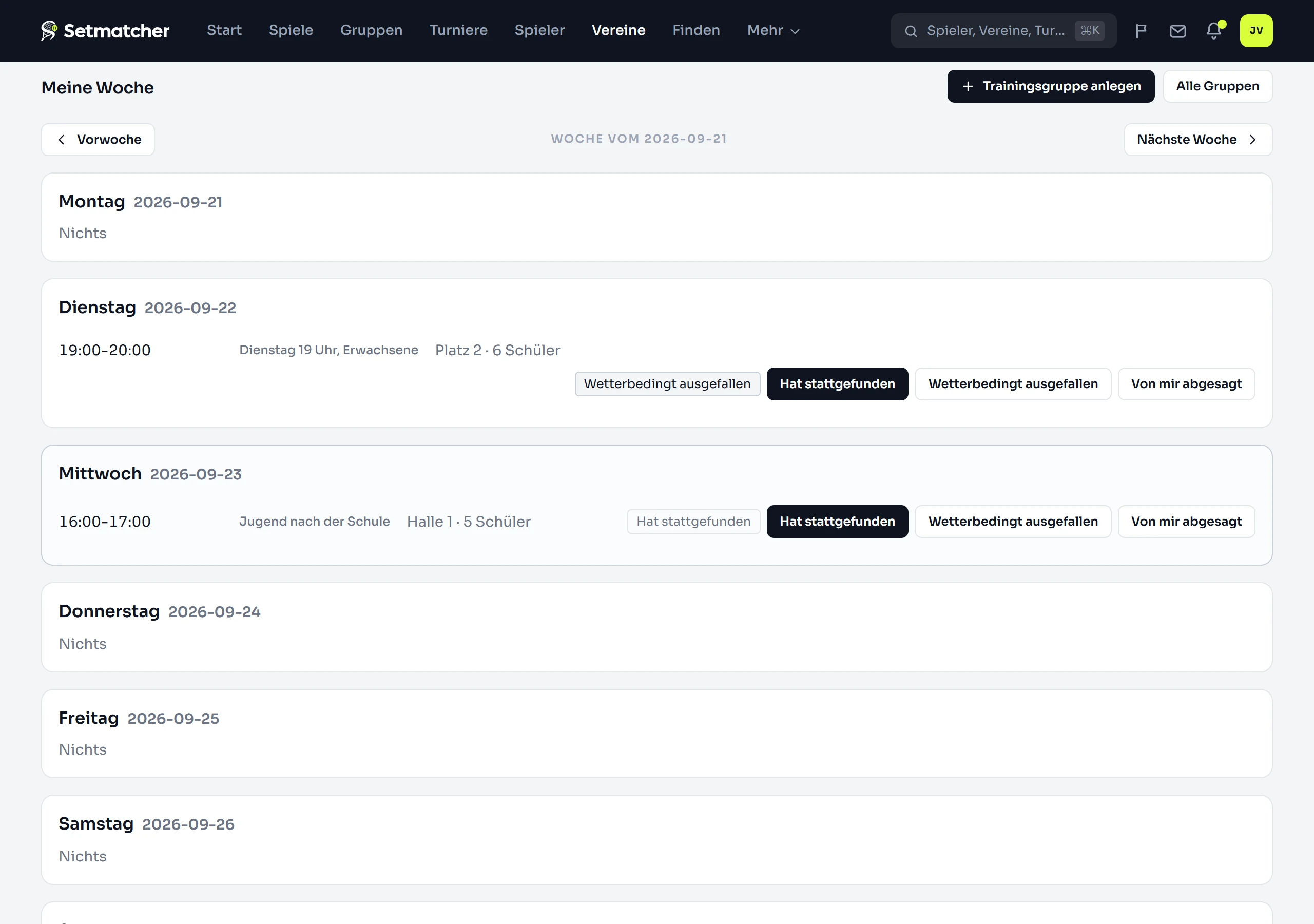Click the Woche vom 2026-09-21 label
1314x924 pixels.
[639, 139]
